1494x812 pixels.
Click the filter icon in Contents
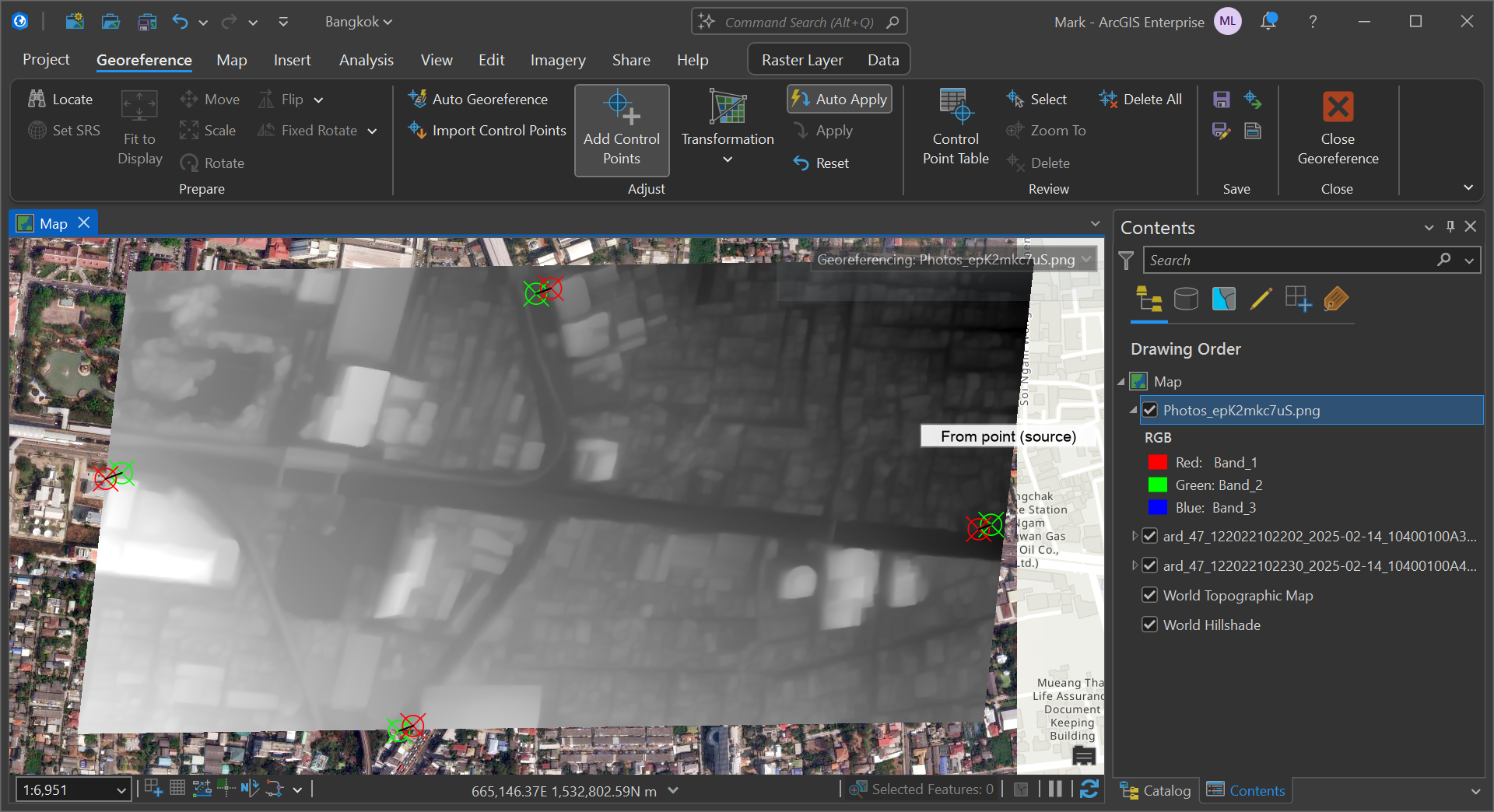pos(1126,261)
